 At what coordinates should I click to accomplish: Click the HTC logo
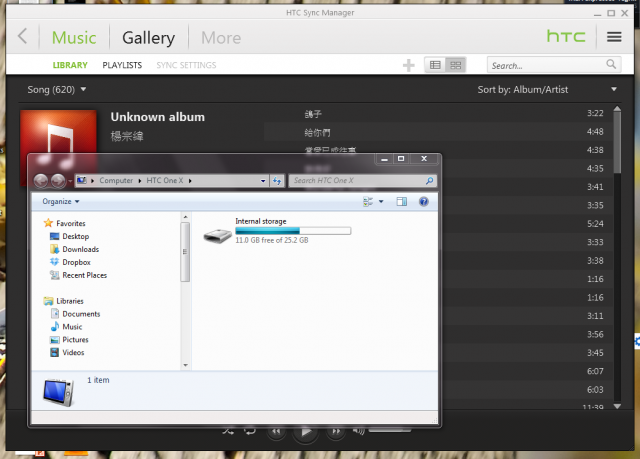[x=566, y=36]
